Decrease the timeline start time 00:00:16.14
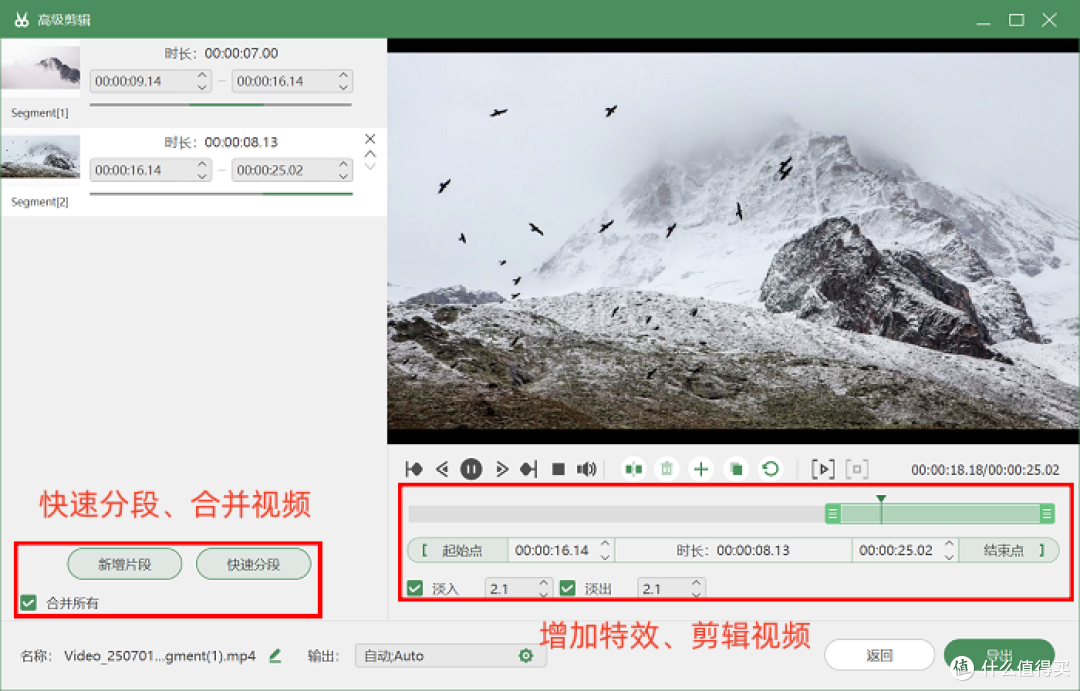Image resolution: width=1080 pixels, height=691 pixels. point(605,557)
